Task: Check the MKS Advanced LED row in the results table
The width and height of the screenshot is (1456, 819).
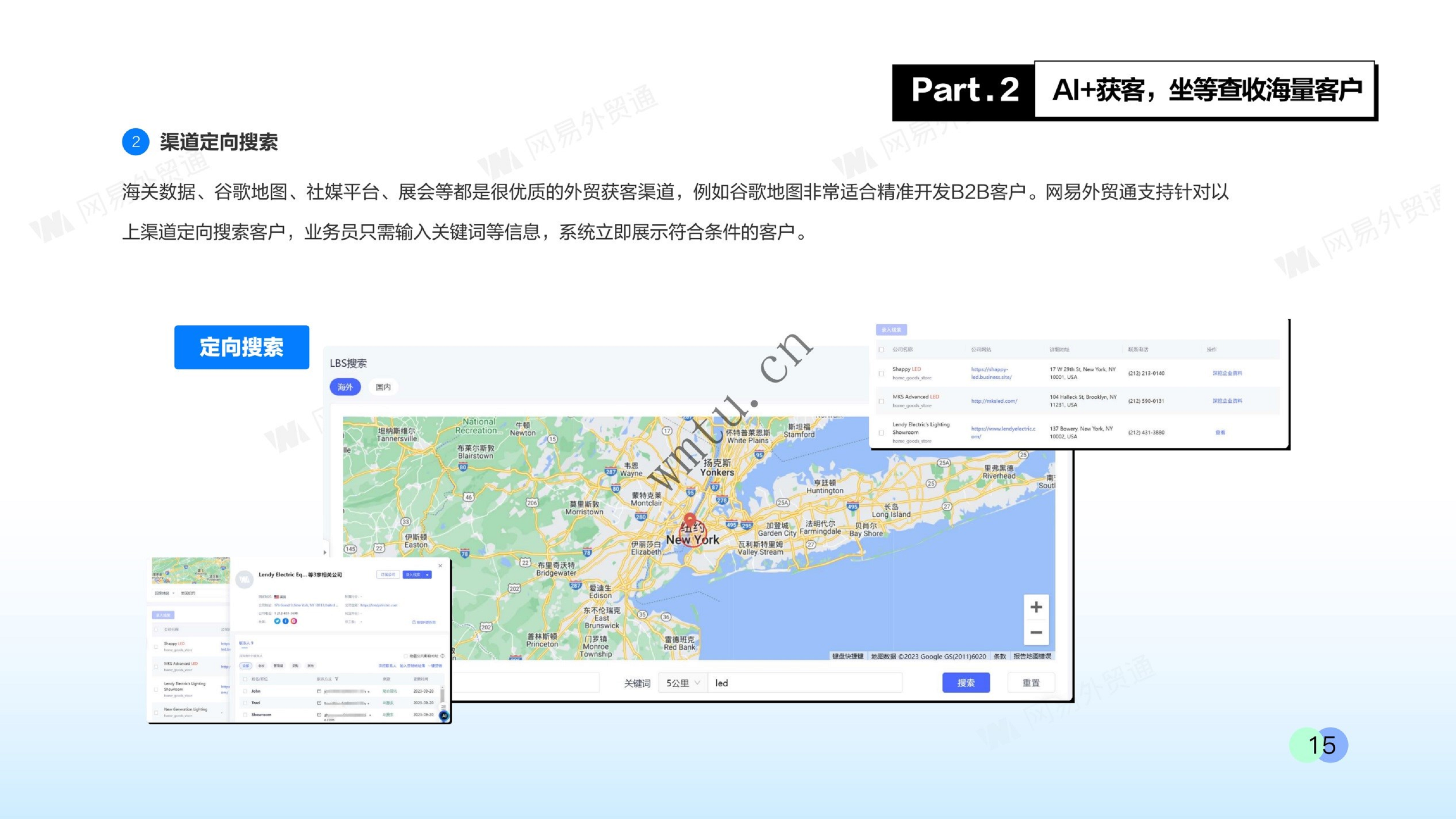Action: (x=881, y=401)
